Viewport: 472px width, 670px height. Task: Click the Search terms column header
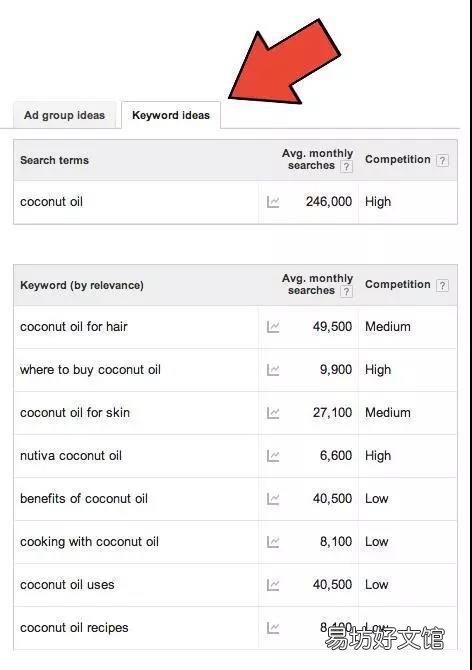[55, 160]
